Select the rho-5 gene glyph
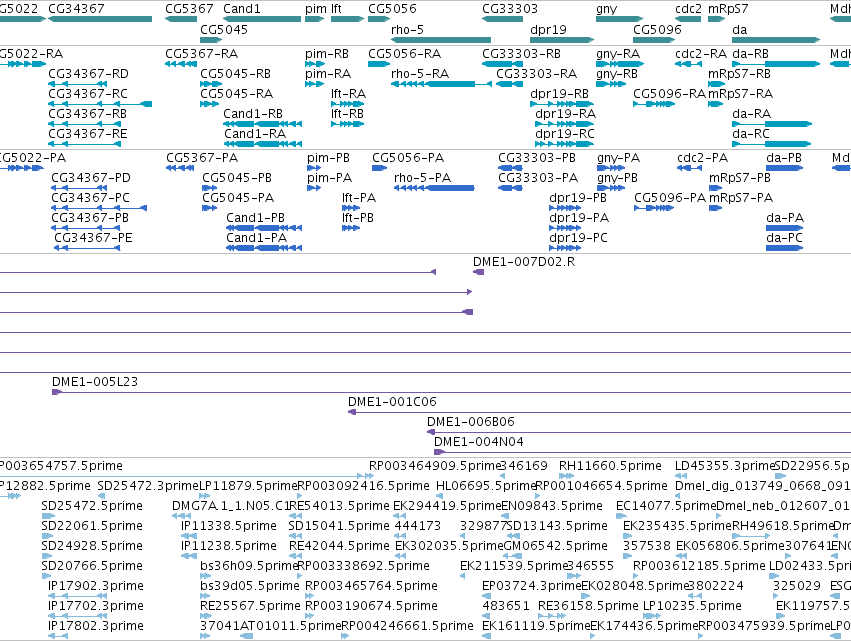This screenshot has height=641, width=851. coord(441,40)
